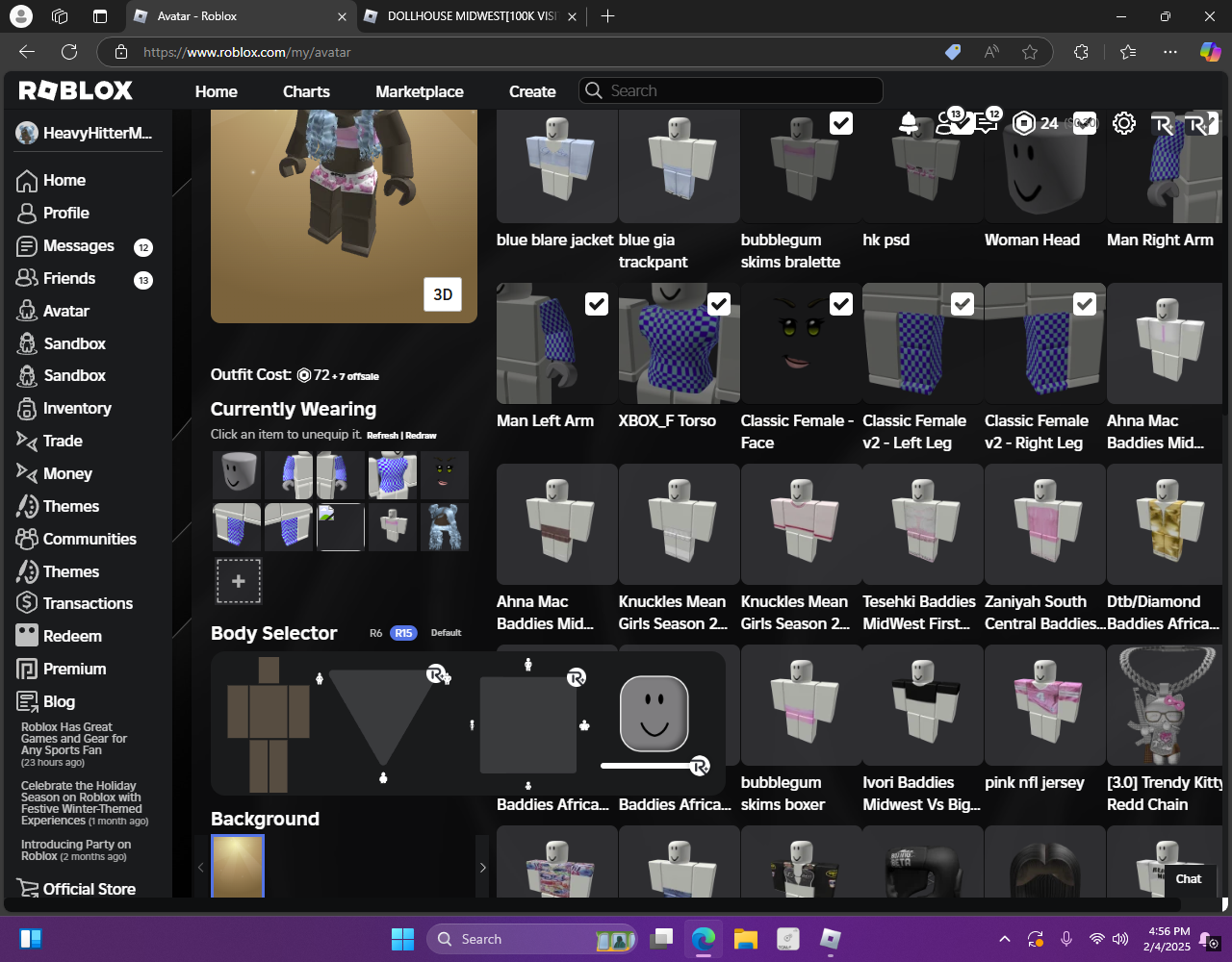
Task: Open the Marketplace nav tab
Action: point(419,91)
